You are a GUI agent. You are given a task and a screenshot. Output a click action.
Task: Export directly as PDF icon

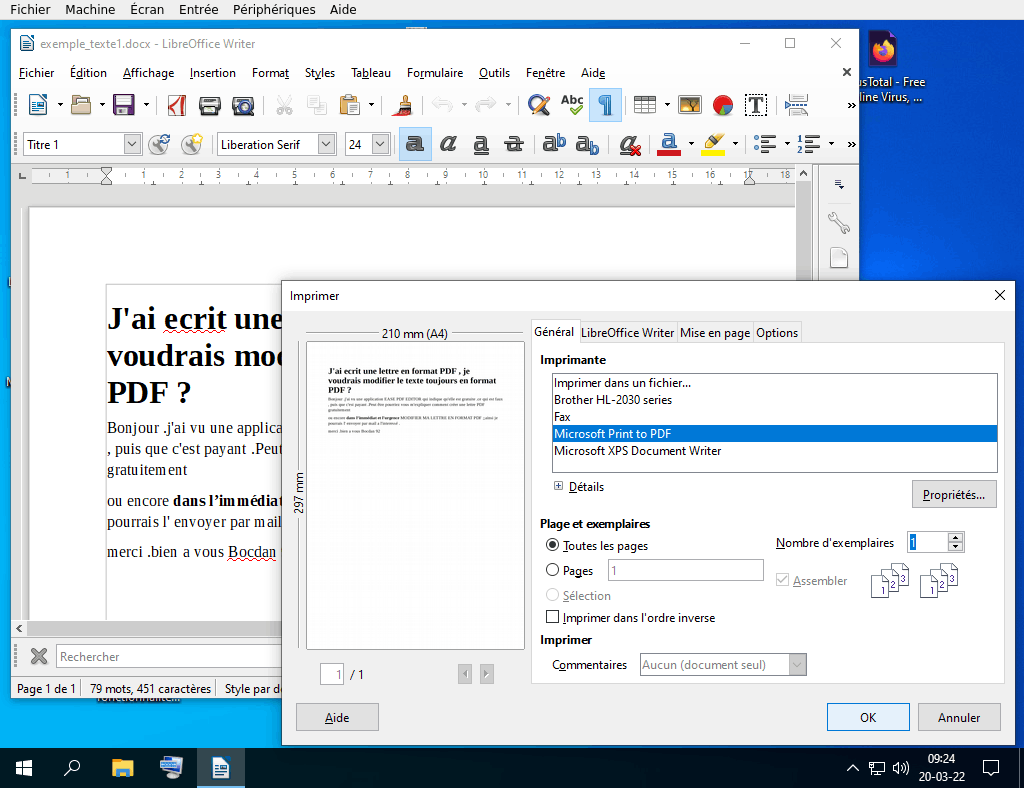pyautogui.click(x=176, y=105)
